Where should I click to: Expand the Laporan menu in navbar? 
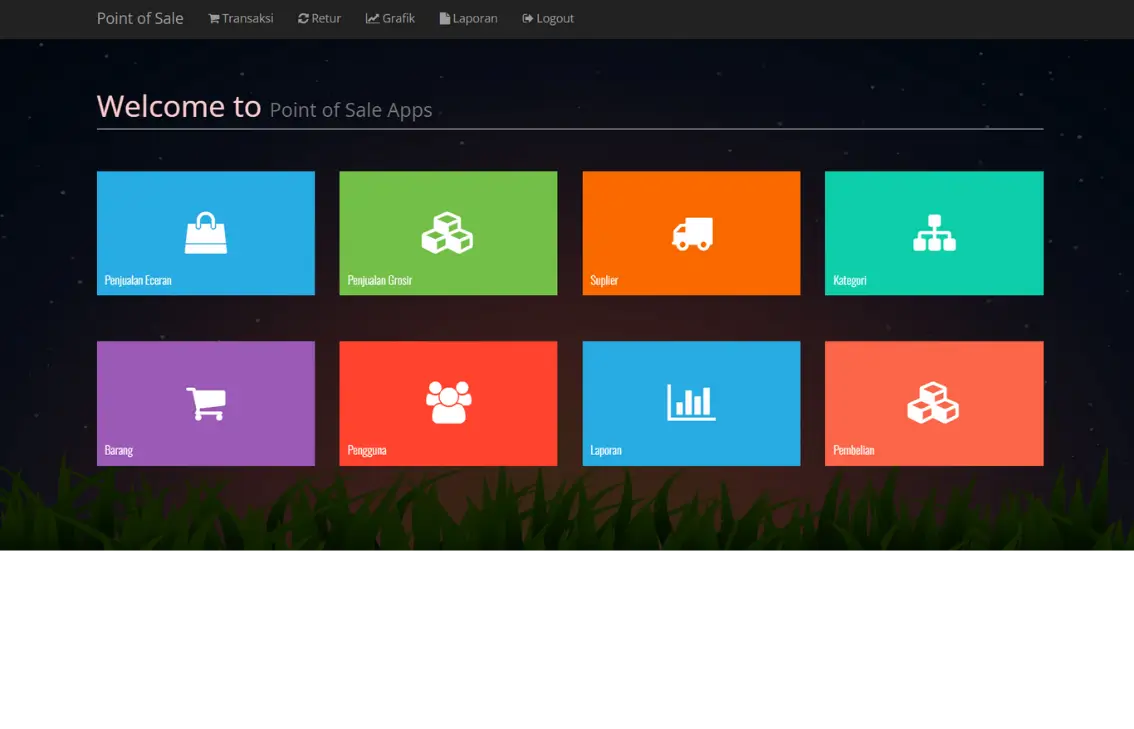[x=468, y=18]
